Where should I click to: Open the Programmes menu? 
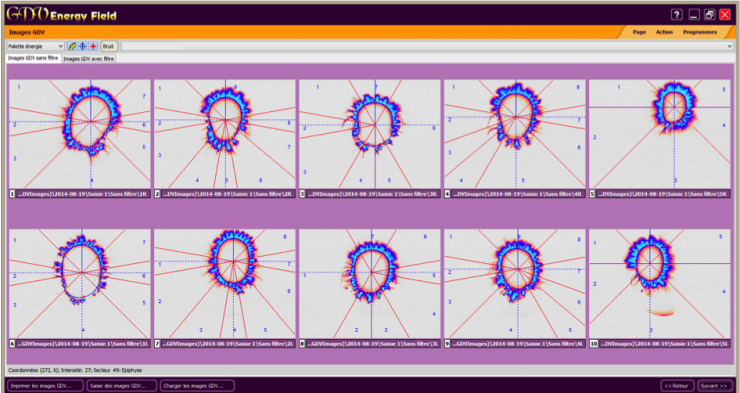tap(700, 32)
